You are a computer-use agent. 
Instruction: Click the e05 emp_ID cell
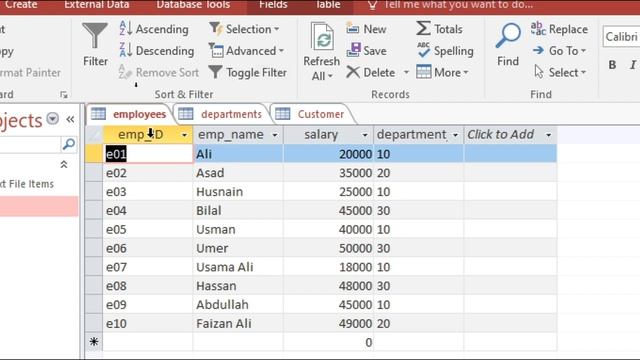[148, 229]
